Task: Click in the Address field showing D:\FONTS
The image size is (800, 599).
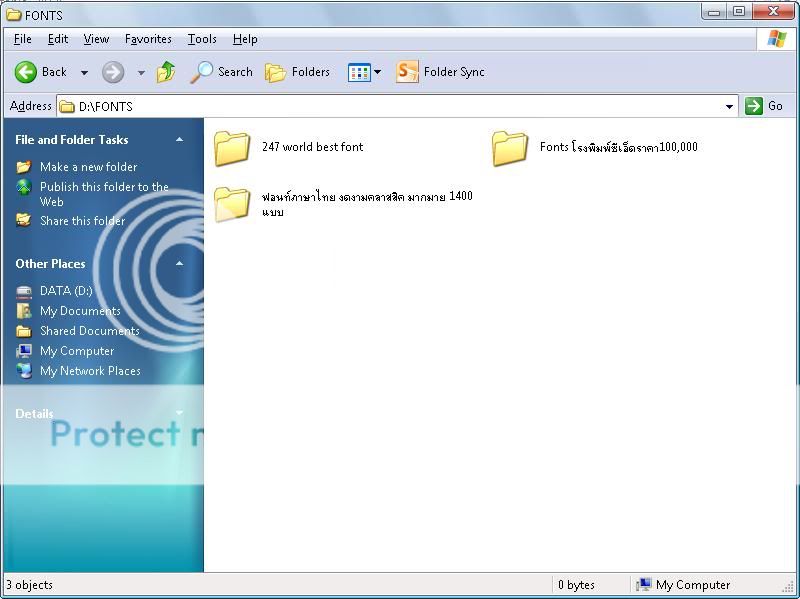Action: [x=400, y=106]
